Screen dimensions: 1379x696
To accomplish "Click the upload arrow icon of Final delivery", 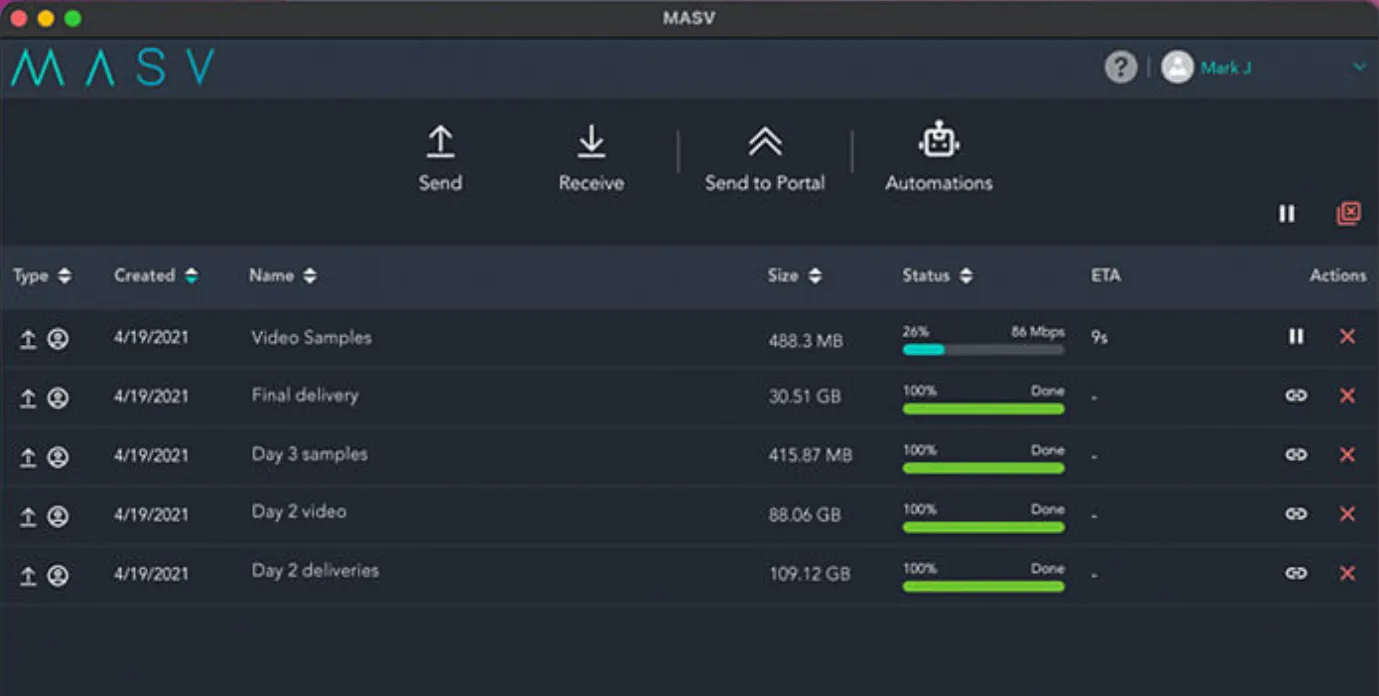I will [x=28, y=398].
